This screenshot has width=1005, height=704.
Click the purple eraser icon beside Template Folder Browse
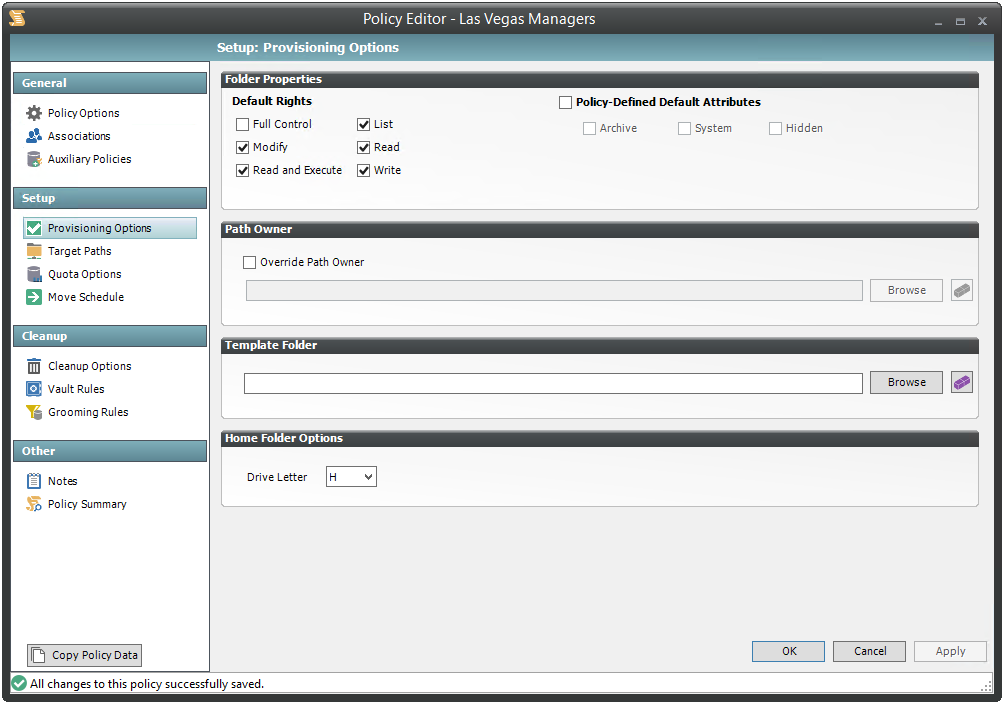tap(961, 383)
